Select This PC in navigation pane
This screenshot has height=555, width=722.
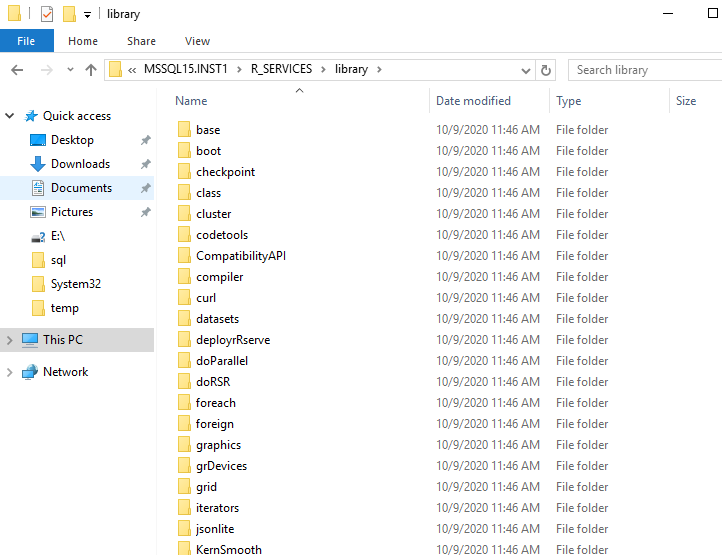(63, 340)
